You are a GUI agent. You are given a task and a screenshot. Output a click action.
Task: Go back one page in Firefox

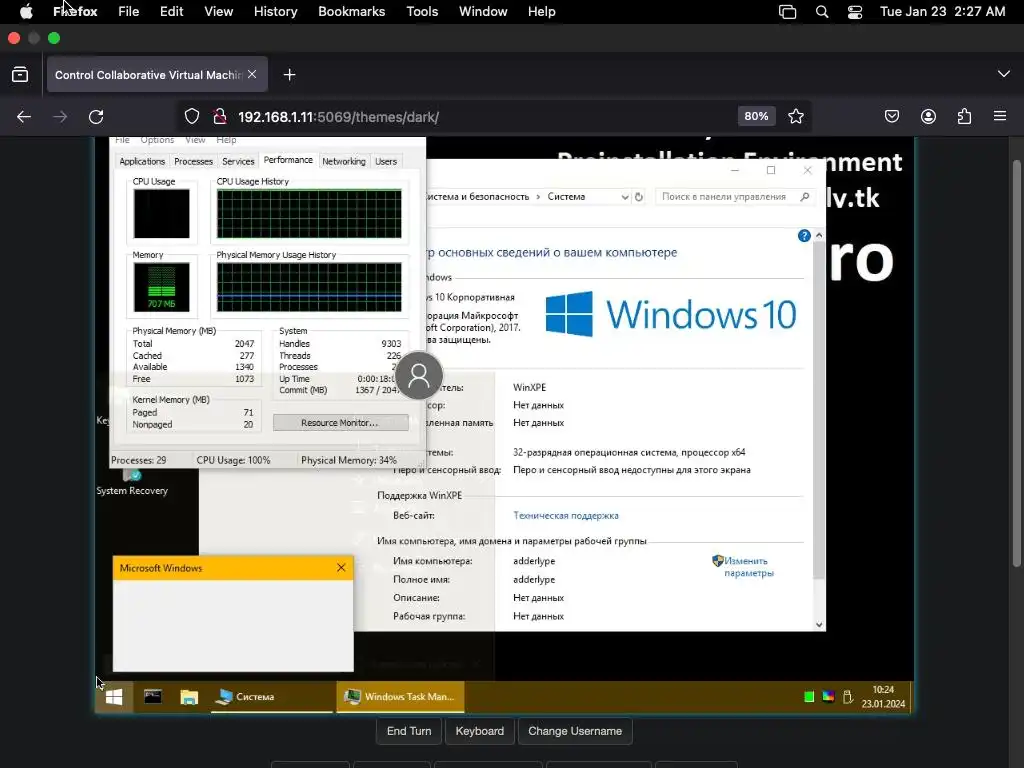pos(24,117)
